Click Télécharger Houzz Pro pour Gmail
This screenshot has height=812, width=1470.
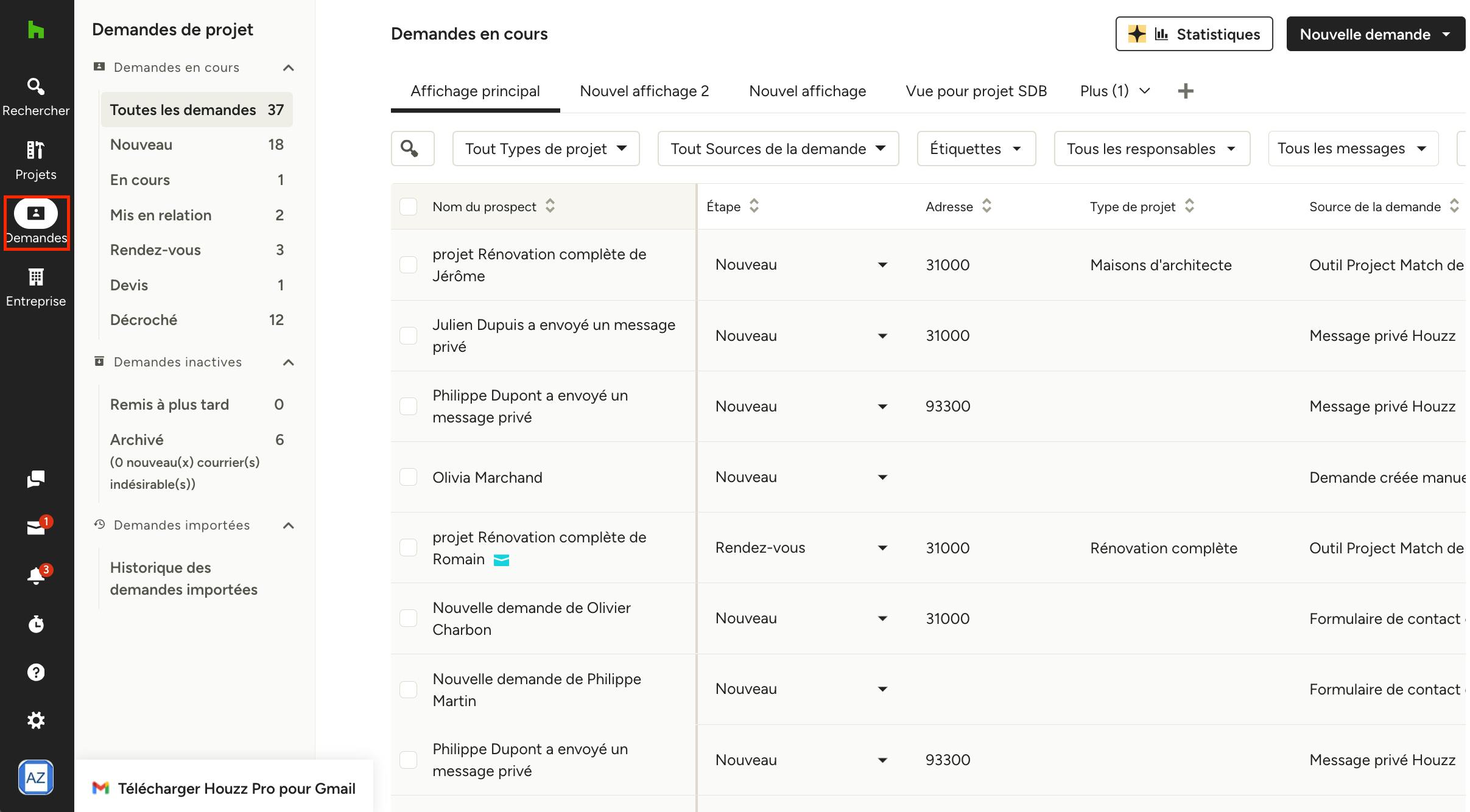click(x=223, y=788)
